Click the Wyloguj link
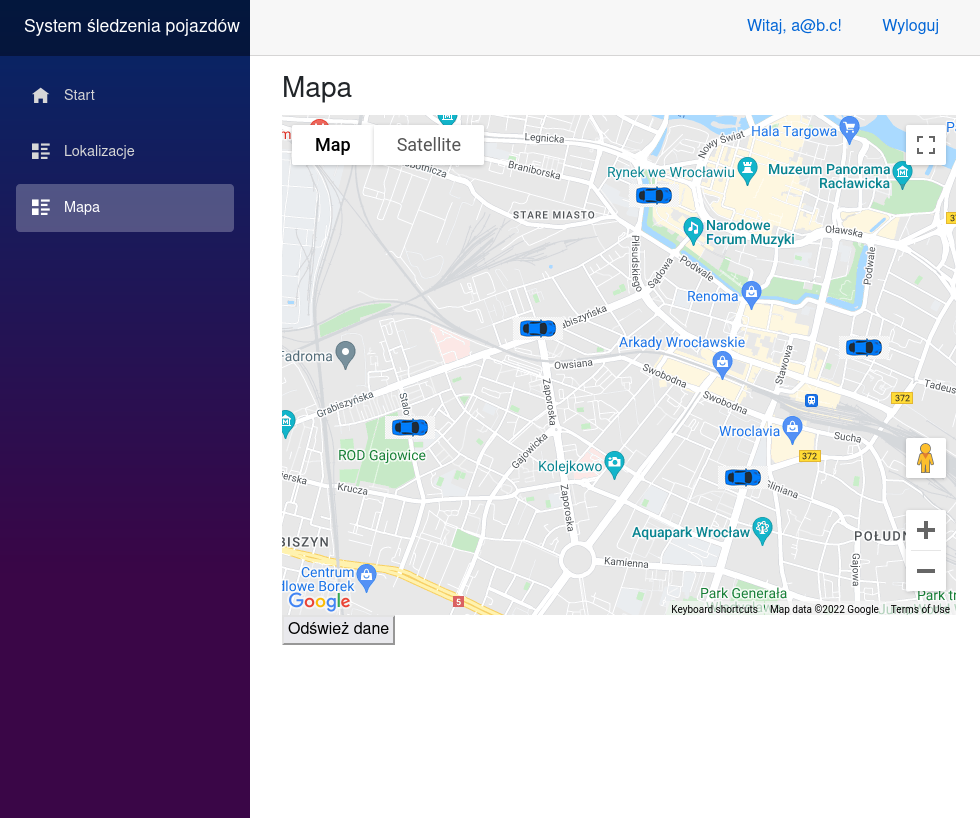 pos(910,26)
